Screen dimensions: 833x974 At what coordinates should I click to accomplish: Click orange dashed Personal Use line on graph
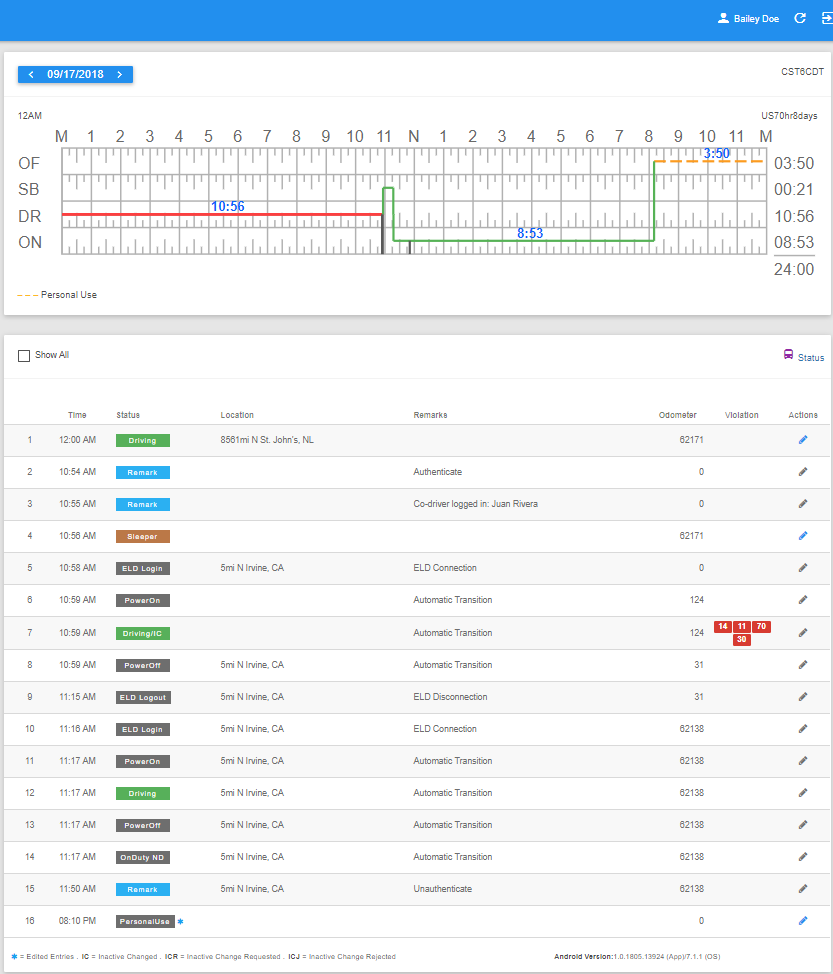[708, 162]
